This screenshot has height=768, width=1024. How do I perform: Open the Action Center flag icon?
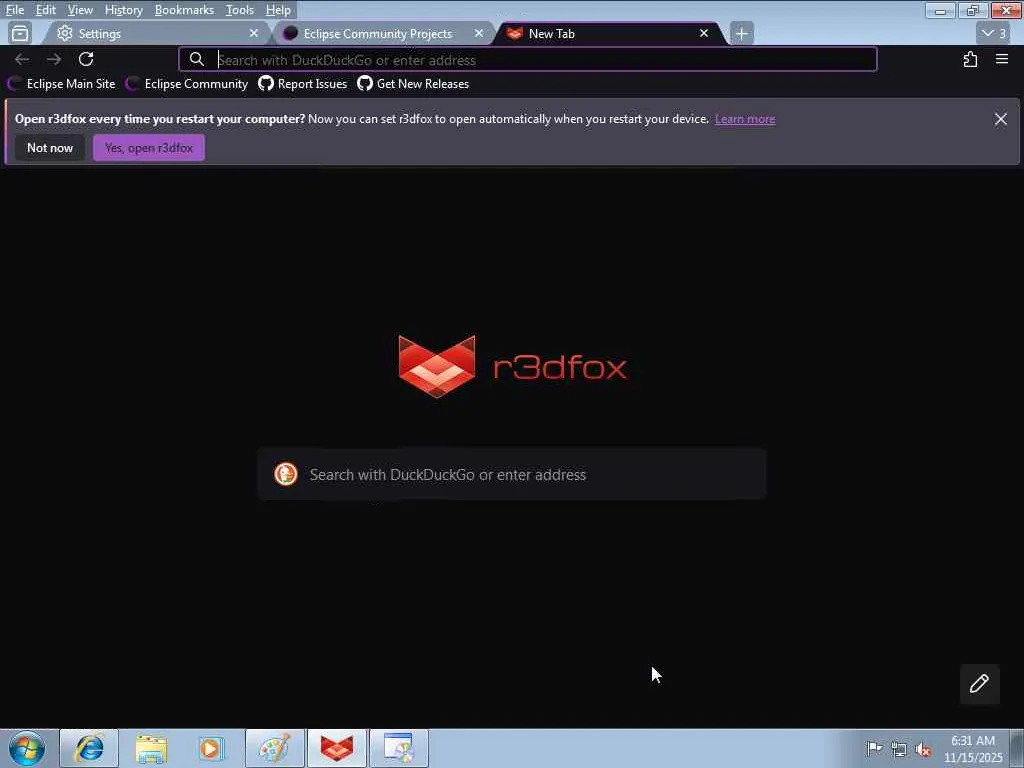[x=874, y=749]
